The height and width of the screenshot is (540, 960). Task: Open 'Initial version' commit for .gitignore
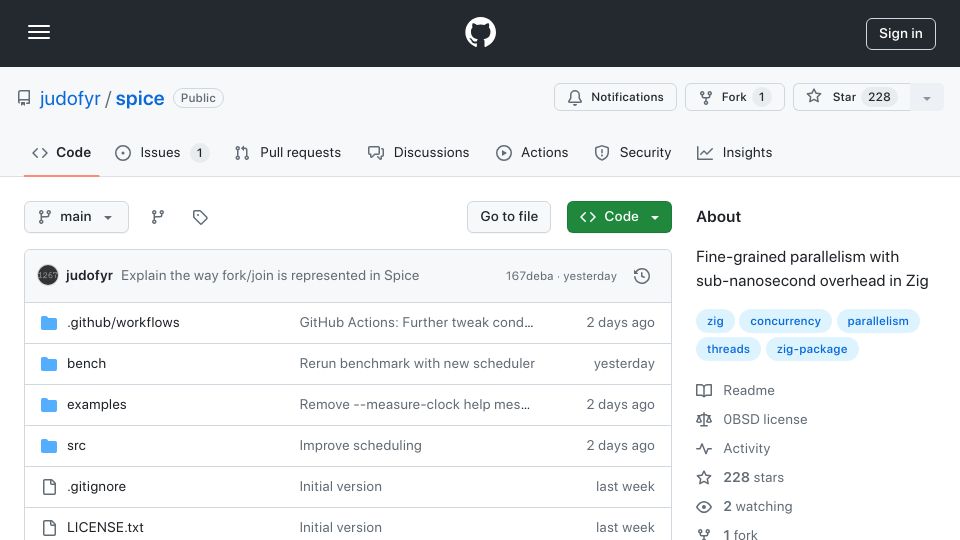pos(340,487)
